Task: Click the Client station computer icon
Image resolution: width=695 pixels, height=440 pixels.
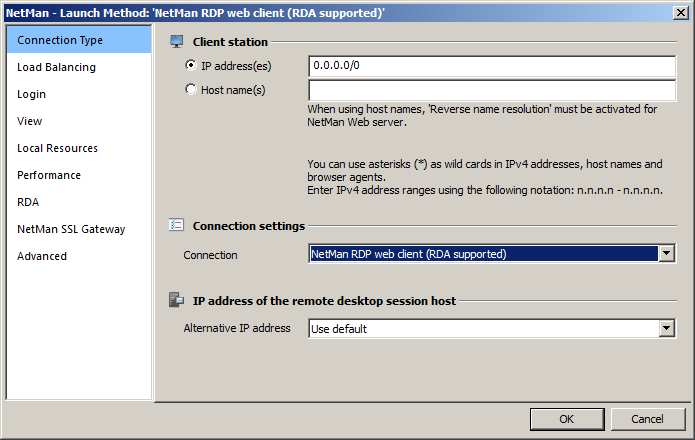Action: point(177,42)
